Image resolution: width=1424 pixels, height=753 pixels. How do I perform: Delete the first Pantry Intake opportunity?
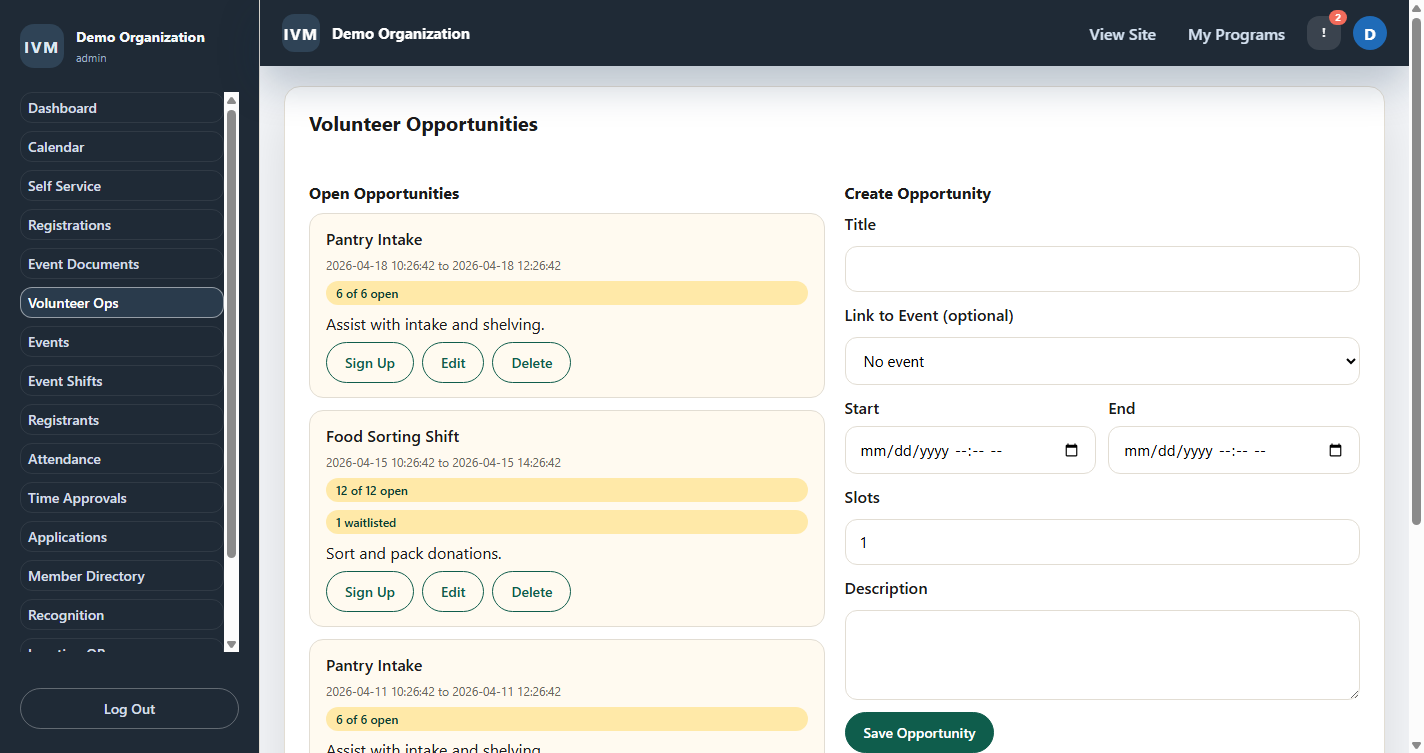531,363
